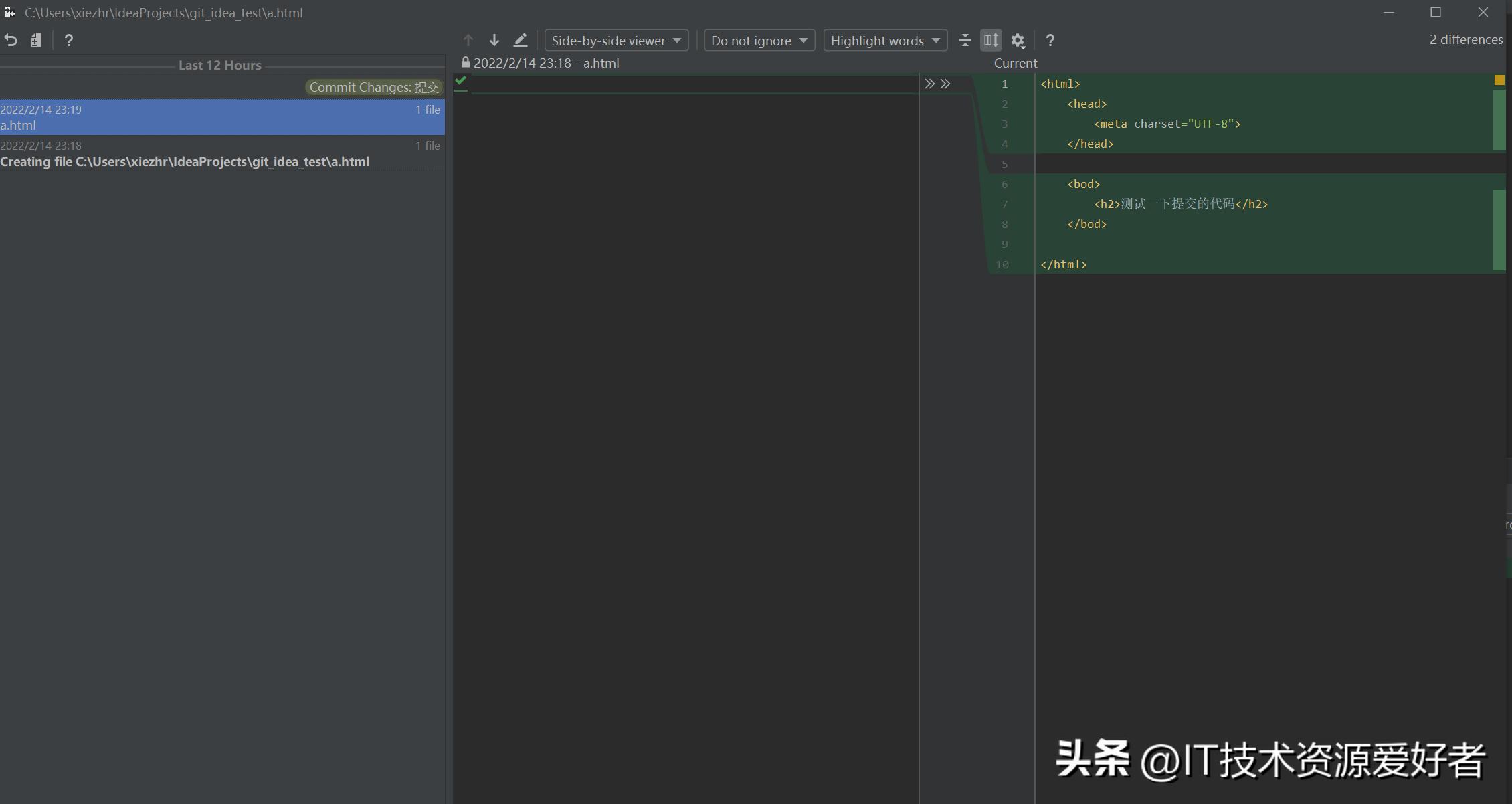Go to next difference down arrow
1512x804 pixels.
pos(494,40)
